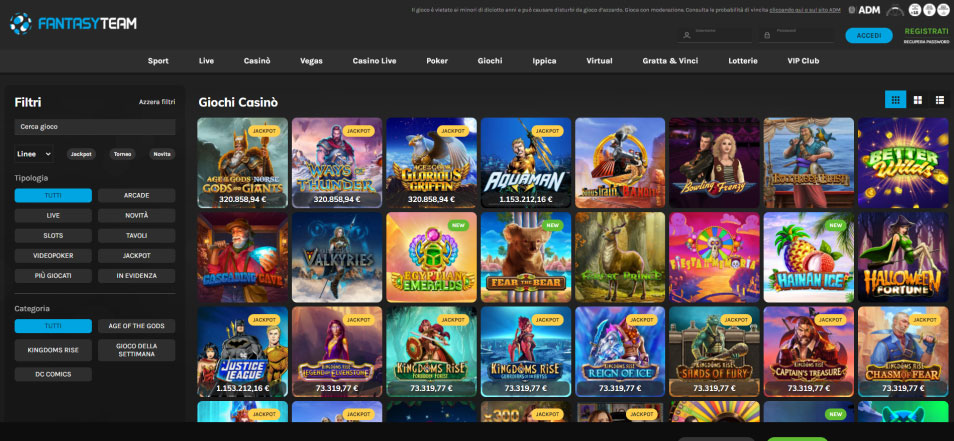Open Aquaman jackpot game
Screen dimensions: 954x441
[x=526, y=162]
